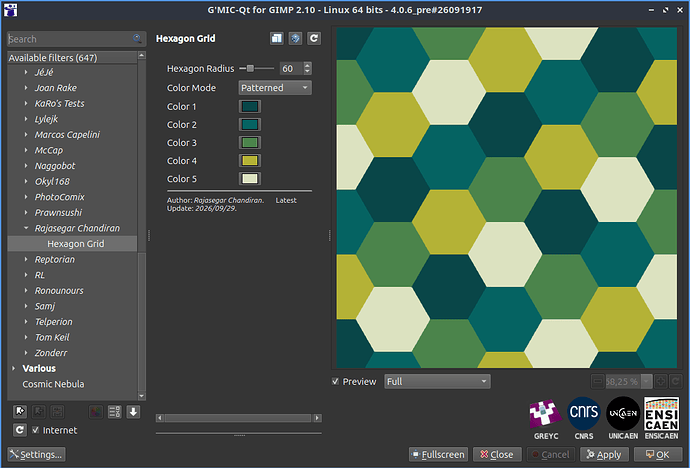
Task: Click the McCap tree entry
Action: point(49,150)
